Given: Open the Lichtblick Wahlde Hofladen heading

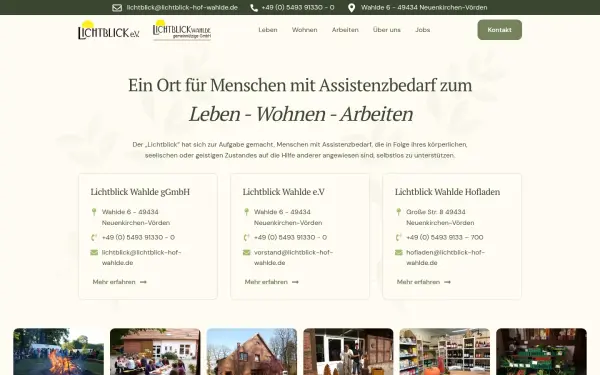Looking at the screenshot, I should [447, 192].
